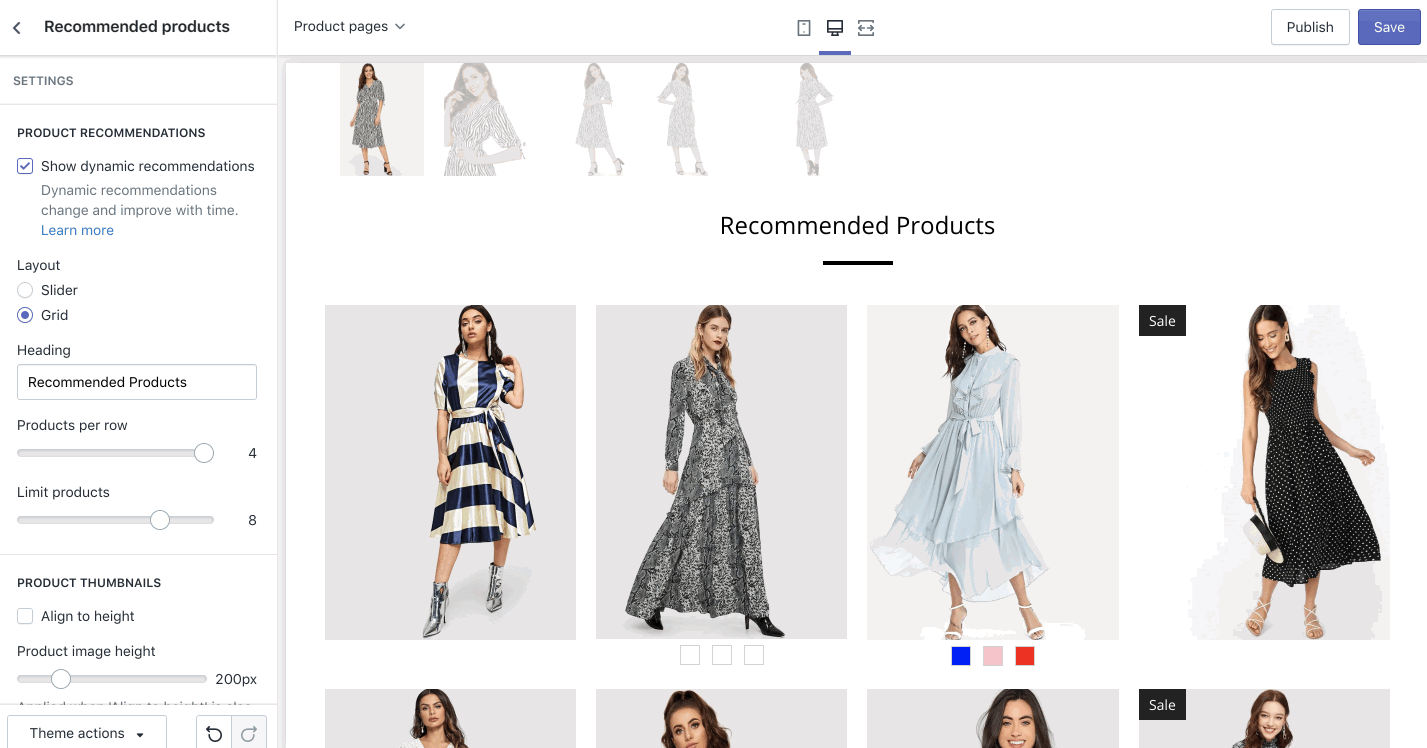1427x748 pixels.
Task: Select the desktop preview icon
Action: [x=834, y=28]
